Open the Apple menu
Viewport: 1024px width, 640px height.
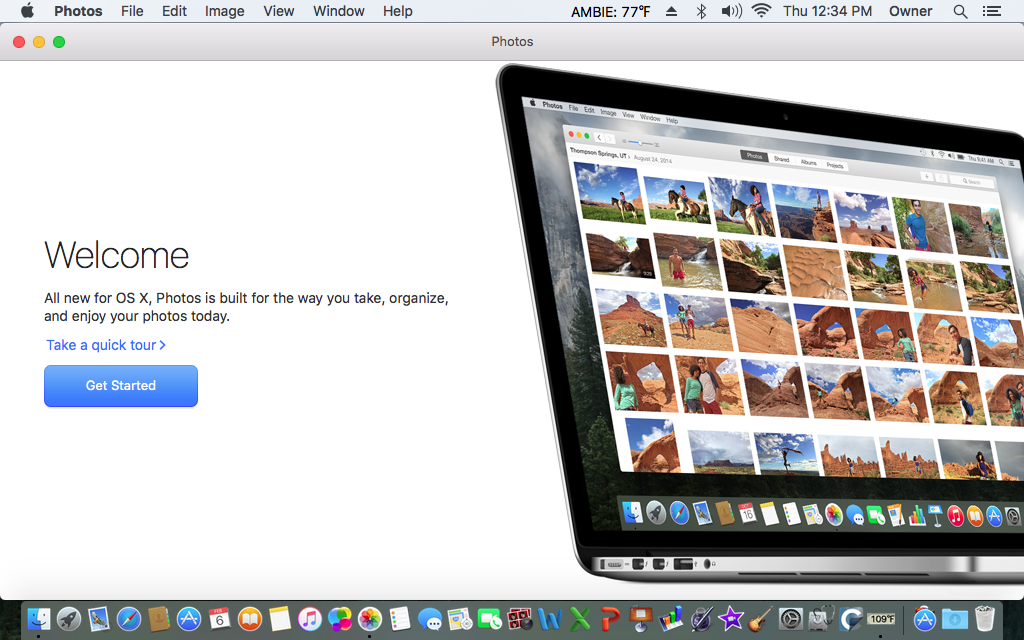tap(27, 10)
